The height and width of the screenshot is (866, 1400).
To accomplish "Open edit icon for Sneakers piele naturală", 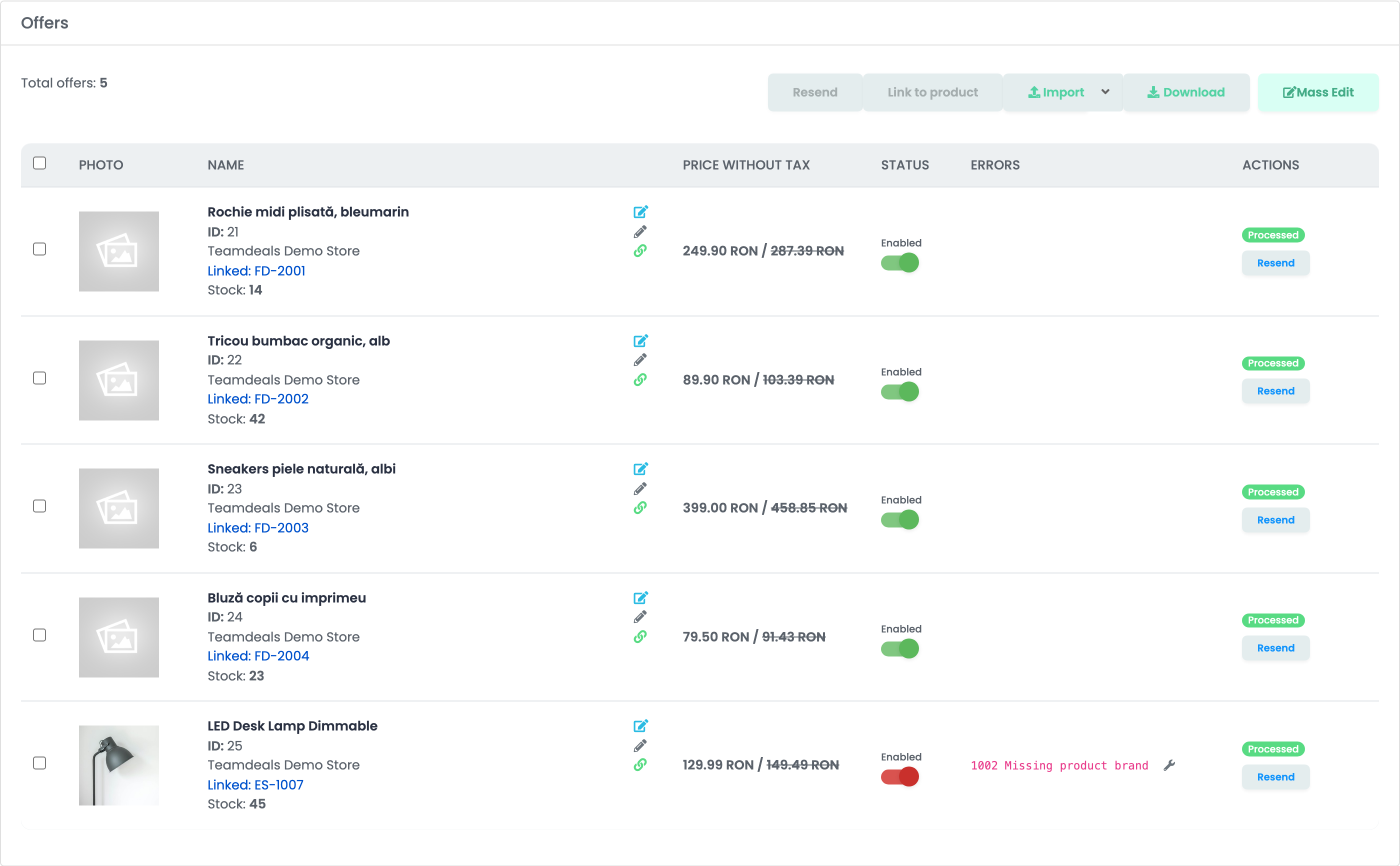I will [640, 469].
